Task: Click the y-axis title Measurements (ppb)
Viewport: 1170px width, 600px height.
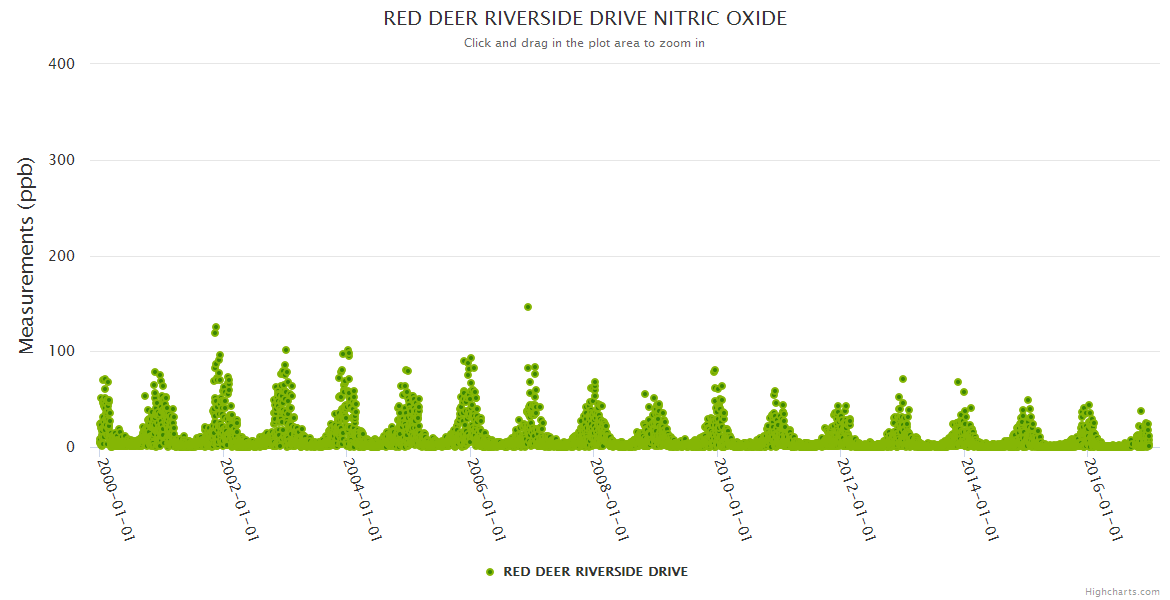Action: pos(27,255)
